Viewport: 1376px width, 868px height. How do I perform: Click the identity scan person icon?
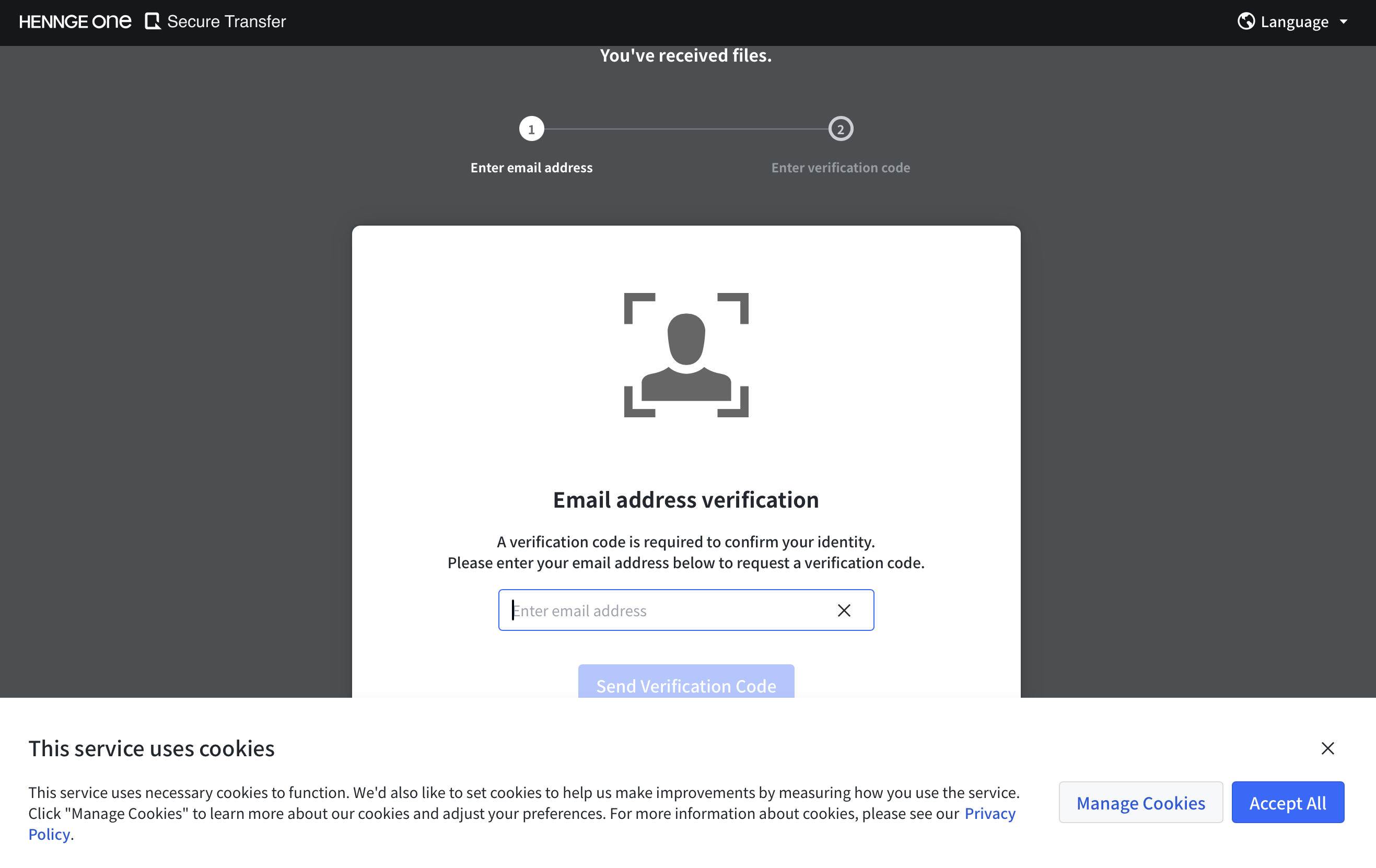686,355
